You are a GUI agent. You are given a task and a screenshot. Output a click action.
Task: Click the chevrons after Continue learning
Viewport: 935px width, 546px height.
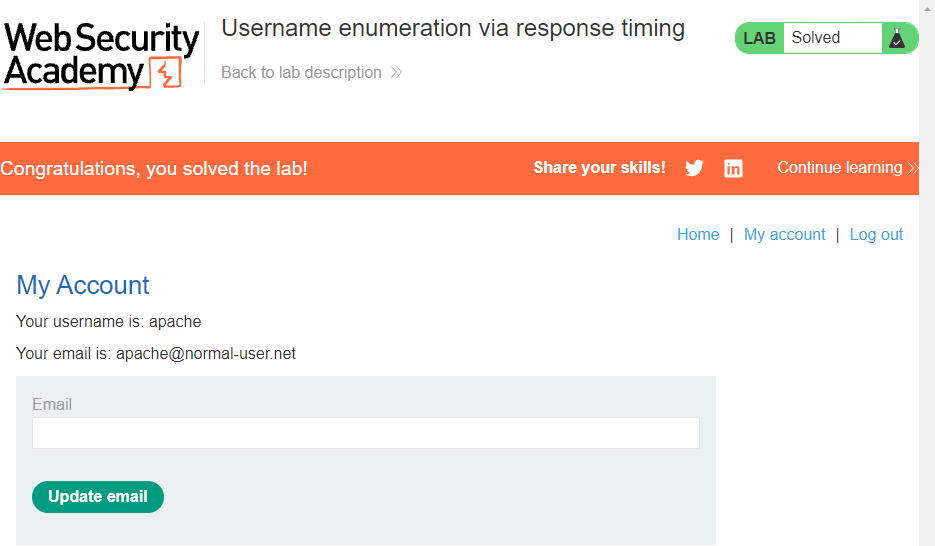click(x=912, y=168)
